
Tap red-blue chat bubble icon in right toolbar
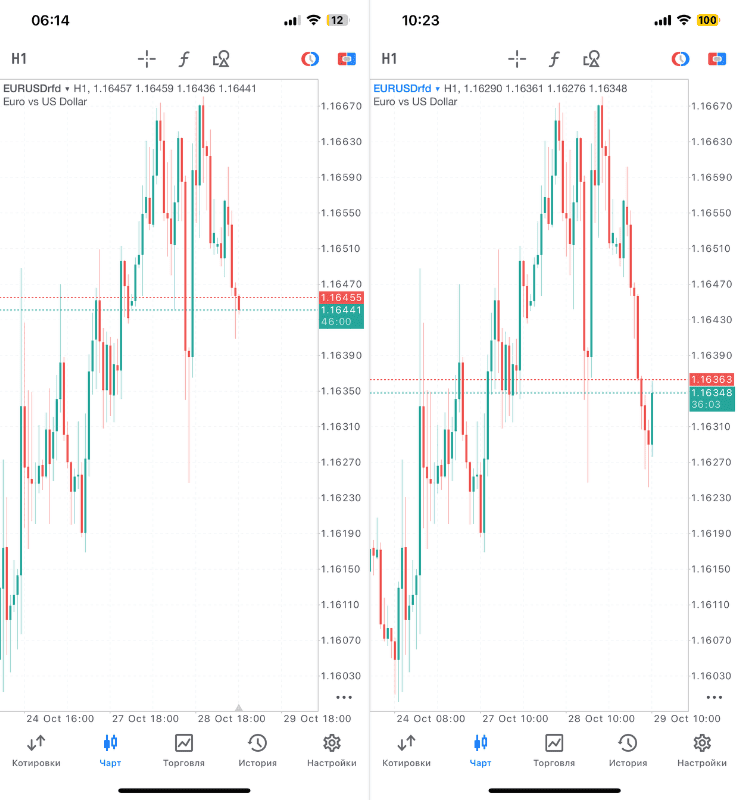tap(717, 59)
